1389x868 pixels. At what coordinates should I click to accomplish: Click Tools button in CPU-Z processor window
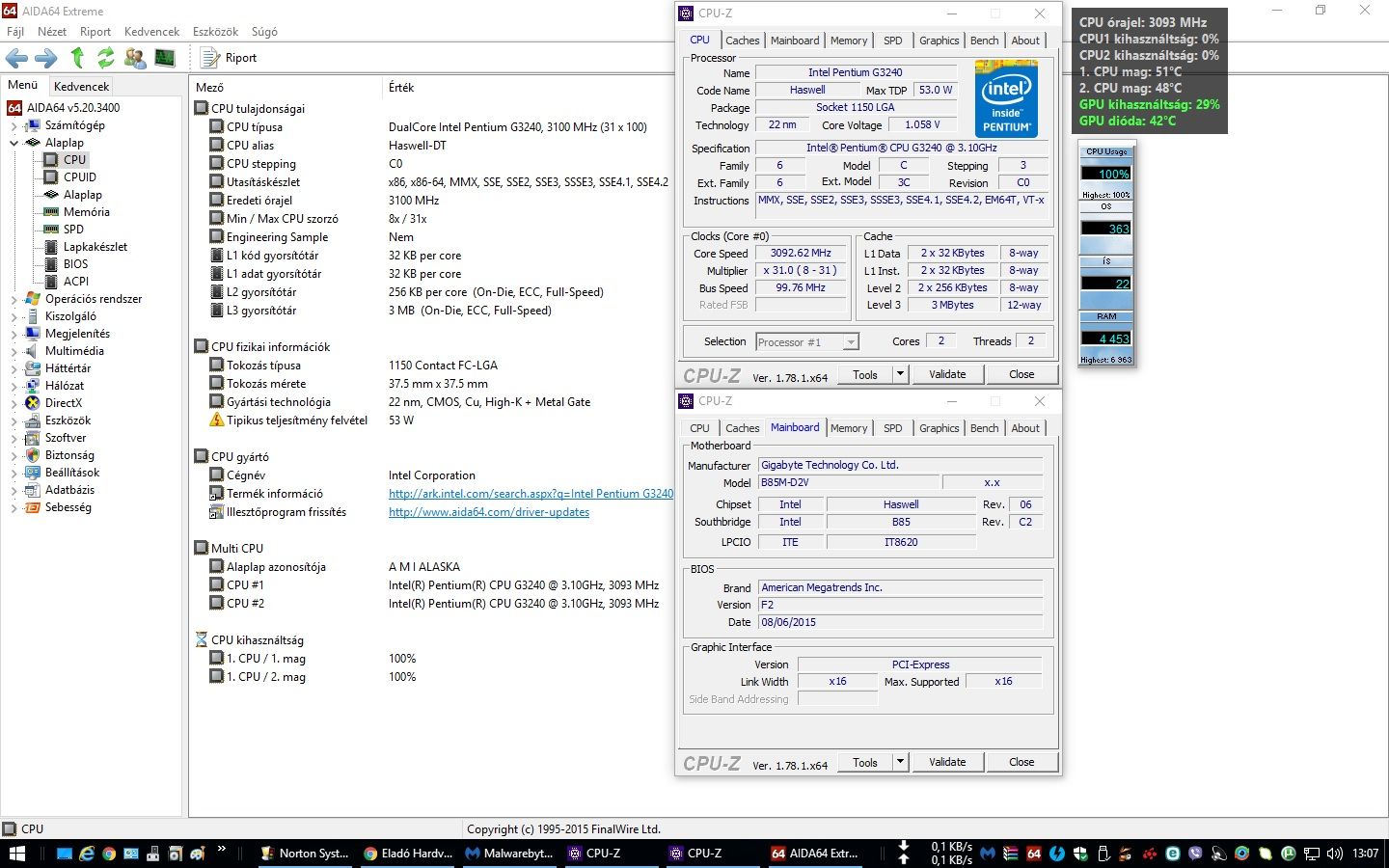click(x=865, y=374)
